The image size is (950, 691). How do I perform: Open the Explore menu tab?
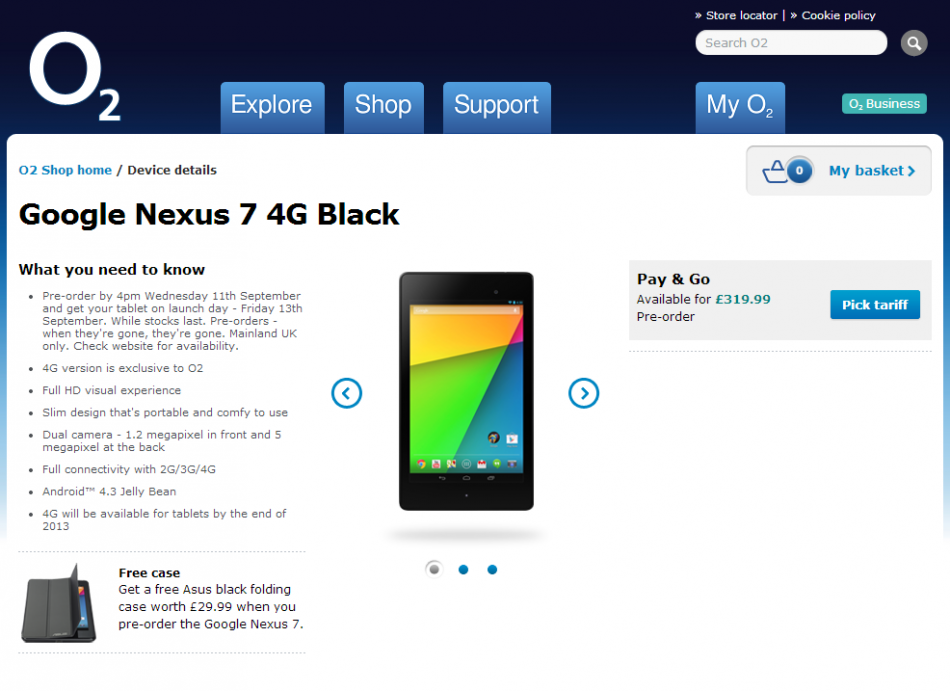[x=272, y=107]
